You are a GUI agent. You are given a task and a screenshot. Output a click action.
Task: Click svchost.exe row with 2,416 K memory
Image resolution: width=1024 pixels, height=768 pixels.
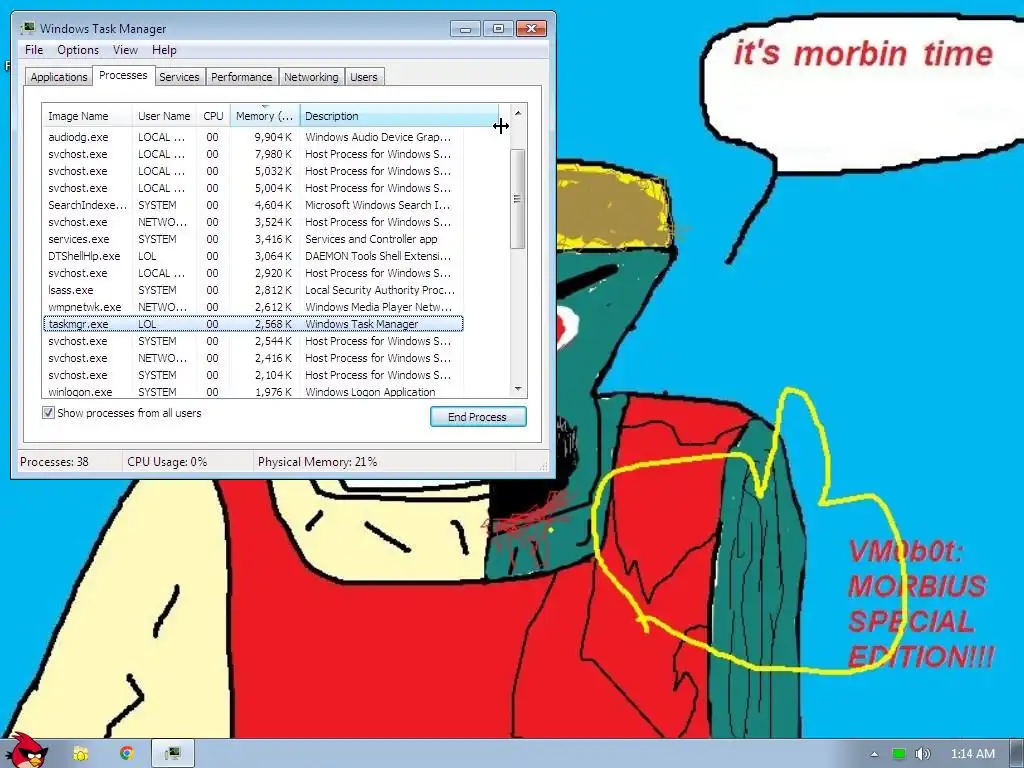[x=253, y=358]
